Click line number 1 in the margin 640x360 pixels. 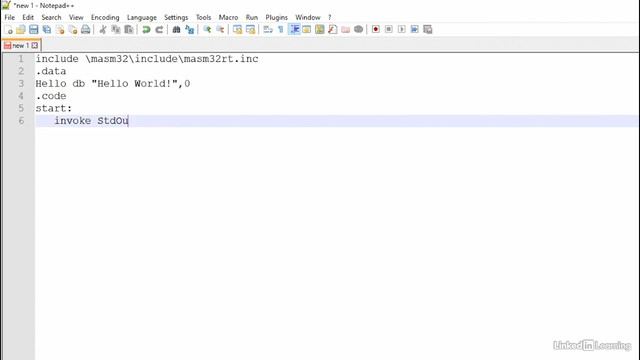(x=21, y=59)
